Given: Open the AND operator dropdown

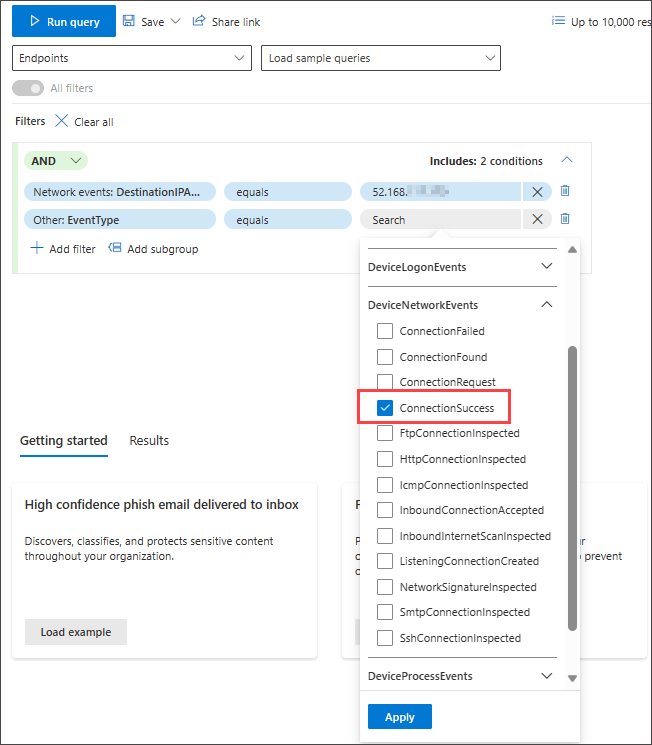Looking at the screenshot, I should pyautogui.click(x=56, y=161).
